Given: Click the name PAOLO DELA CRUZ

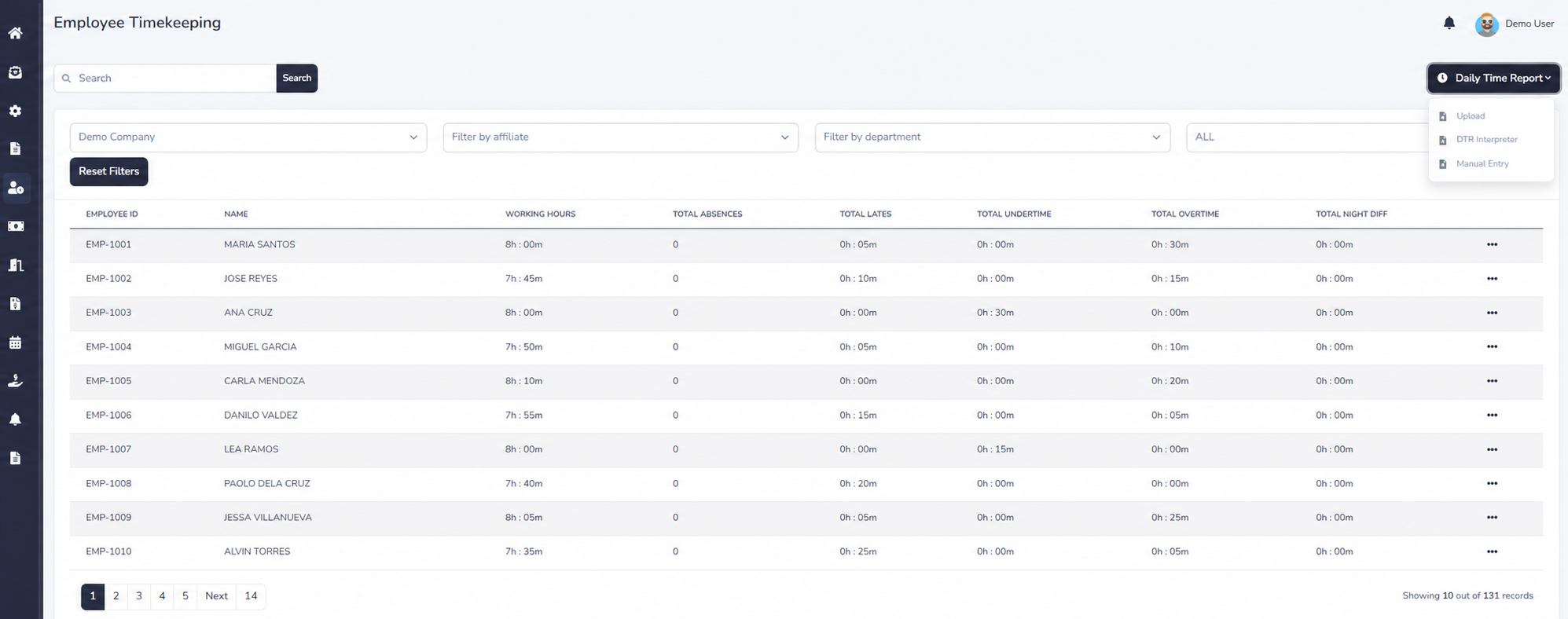Looking at the screenshot, I should pos(267,483).
